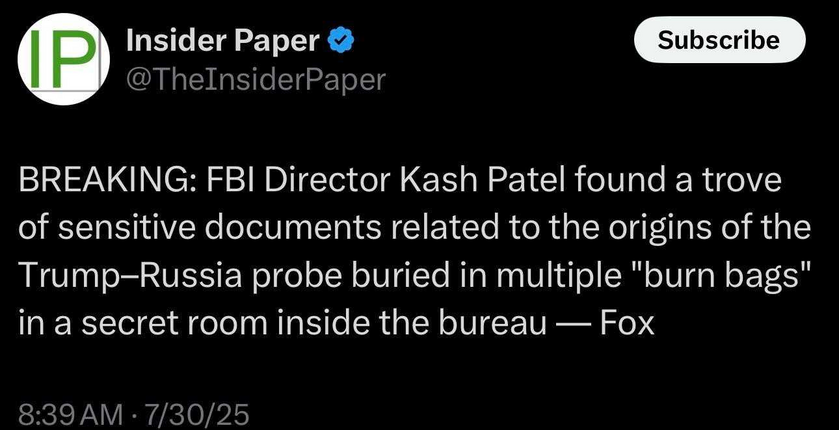Viewport: 839px width, 430px height.
Task: Open the Insider Paper display name
Action: tap(222, 41)
